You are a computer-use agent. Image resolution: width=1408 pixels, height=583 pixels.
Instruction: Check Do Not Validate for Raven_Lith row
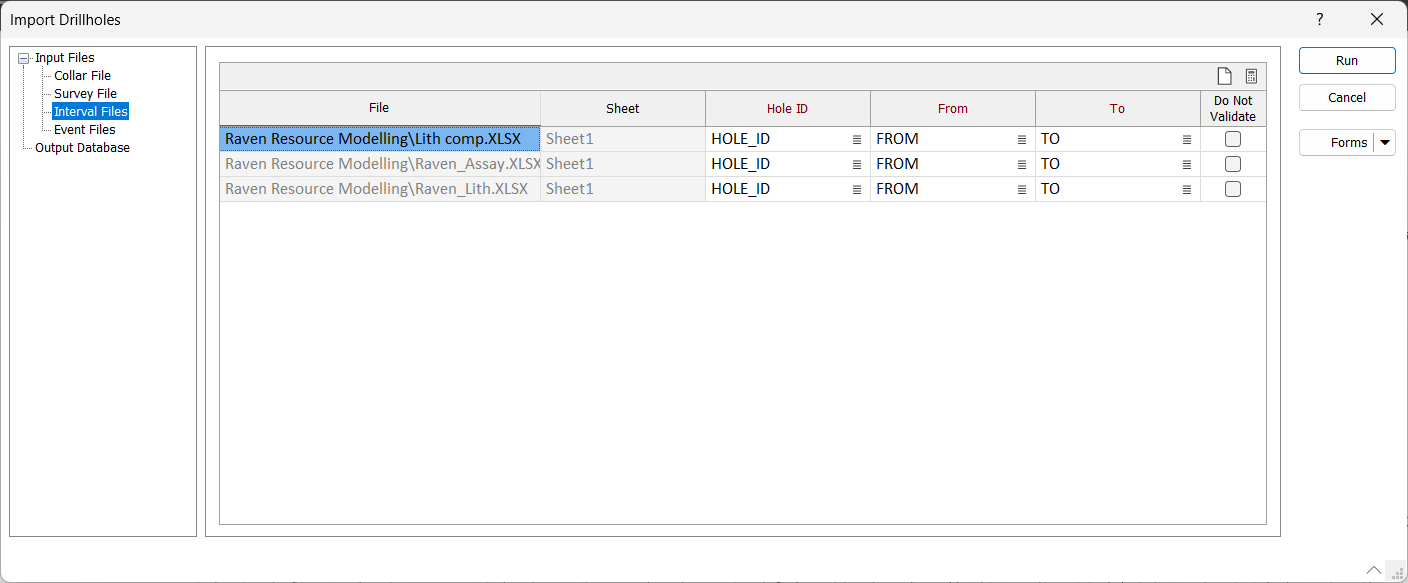point(1232,189)
